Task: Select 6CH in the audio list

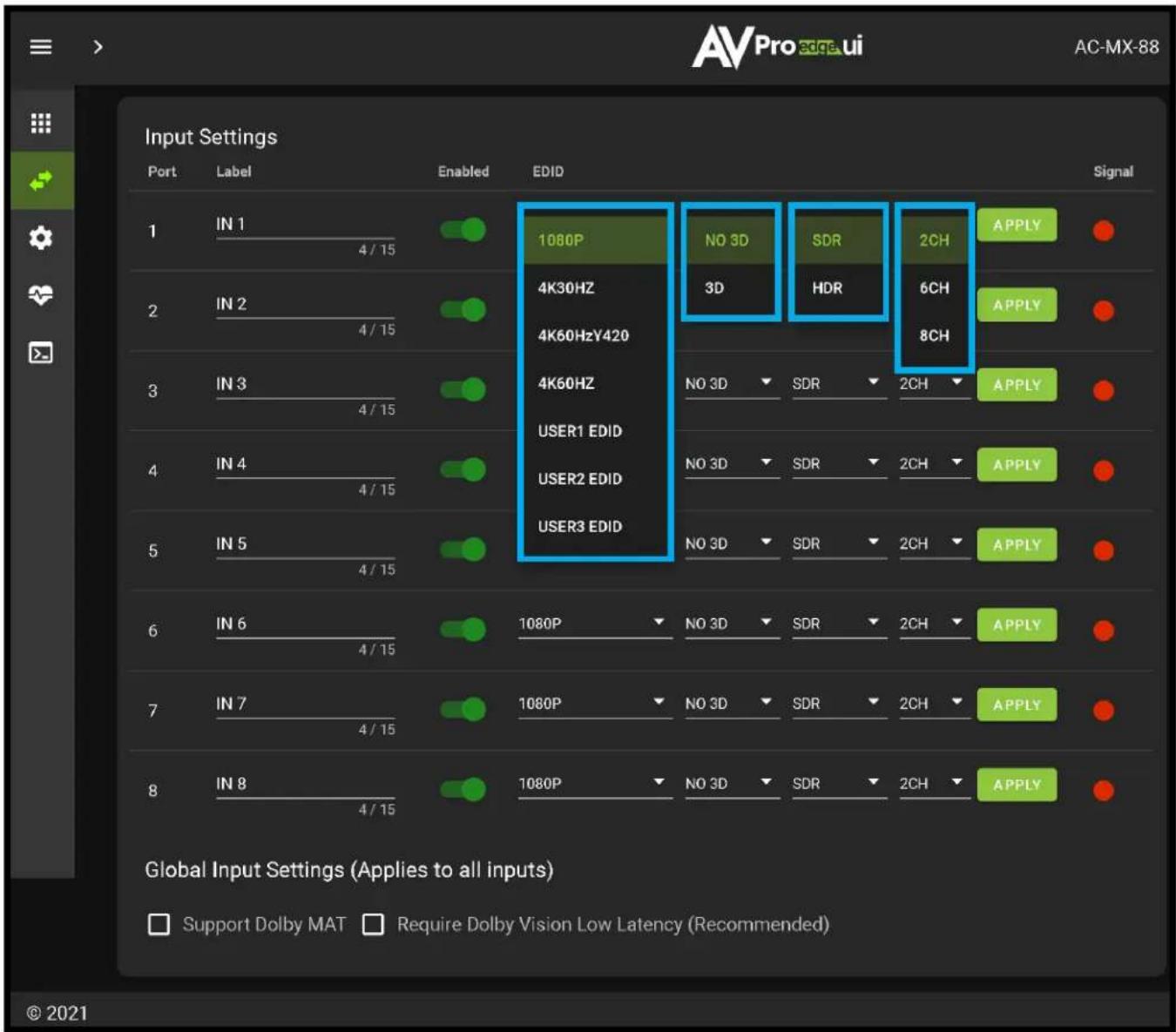Action: coord(935,288)
